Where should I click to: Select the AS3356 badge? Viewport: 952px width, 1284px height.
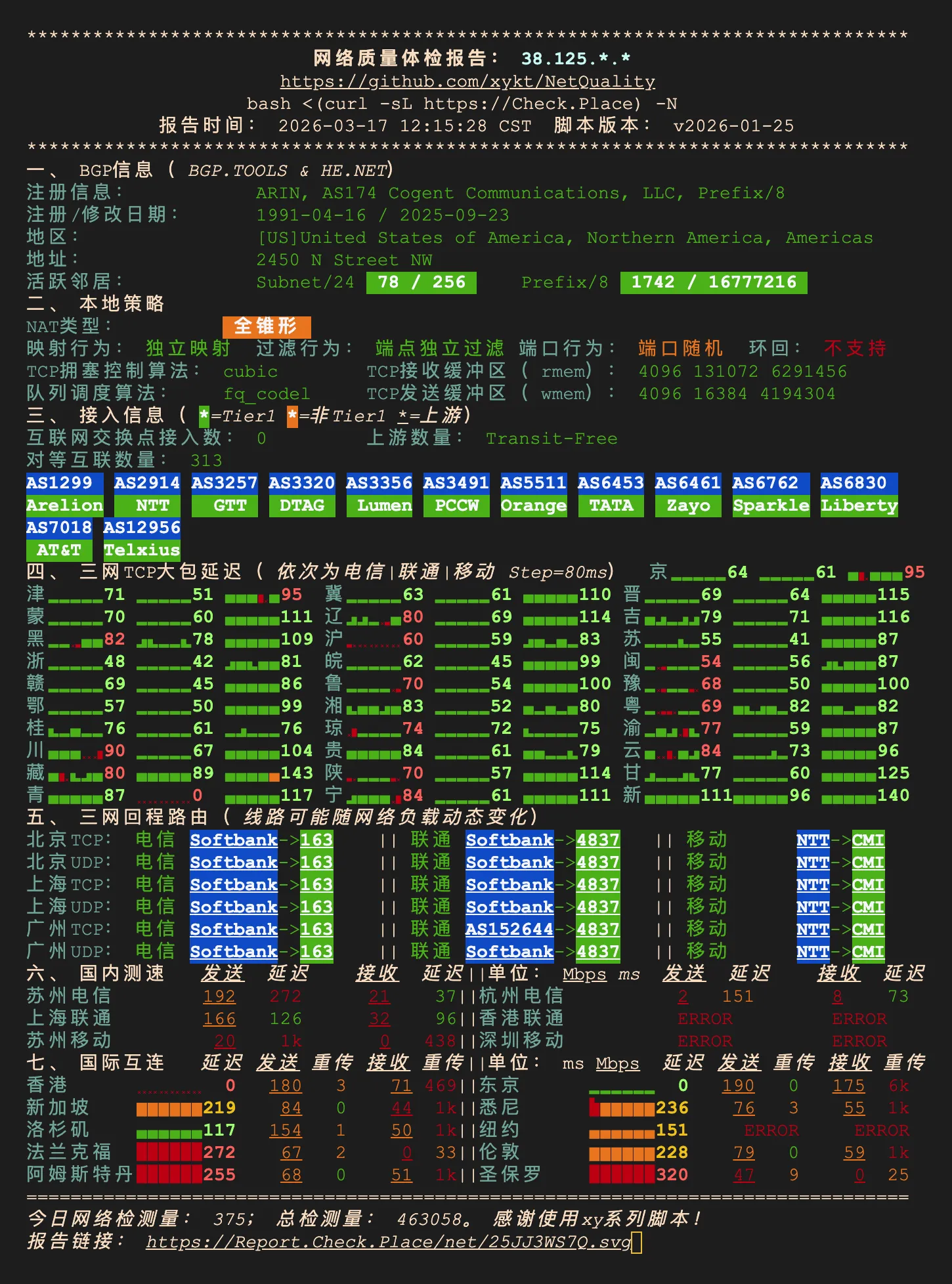pyautogui.click(x=379, y=483)
